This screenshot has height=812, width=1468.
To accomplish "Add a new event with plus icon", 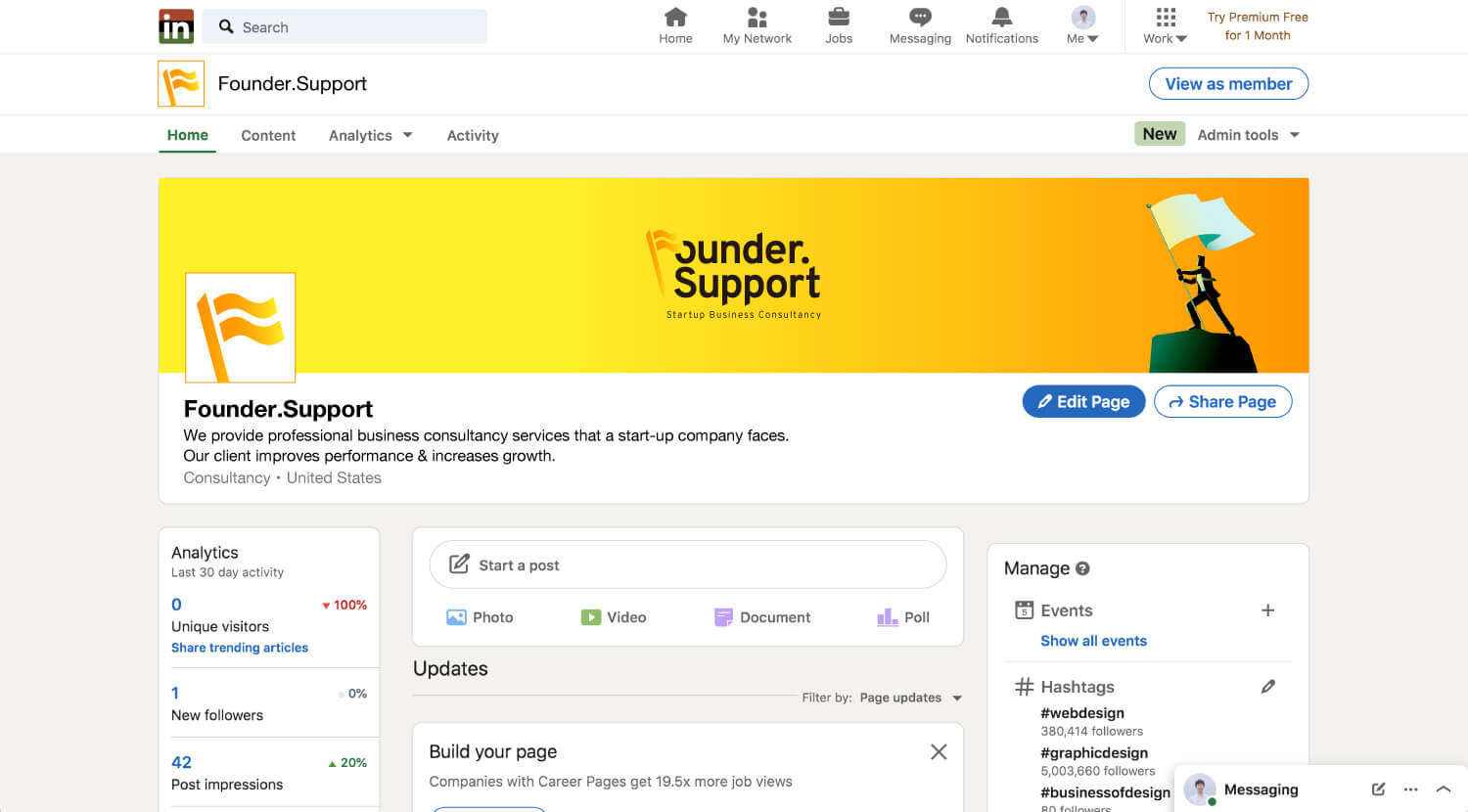I will point(1267,610).
